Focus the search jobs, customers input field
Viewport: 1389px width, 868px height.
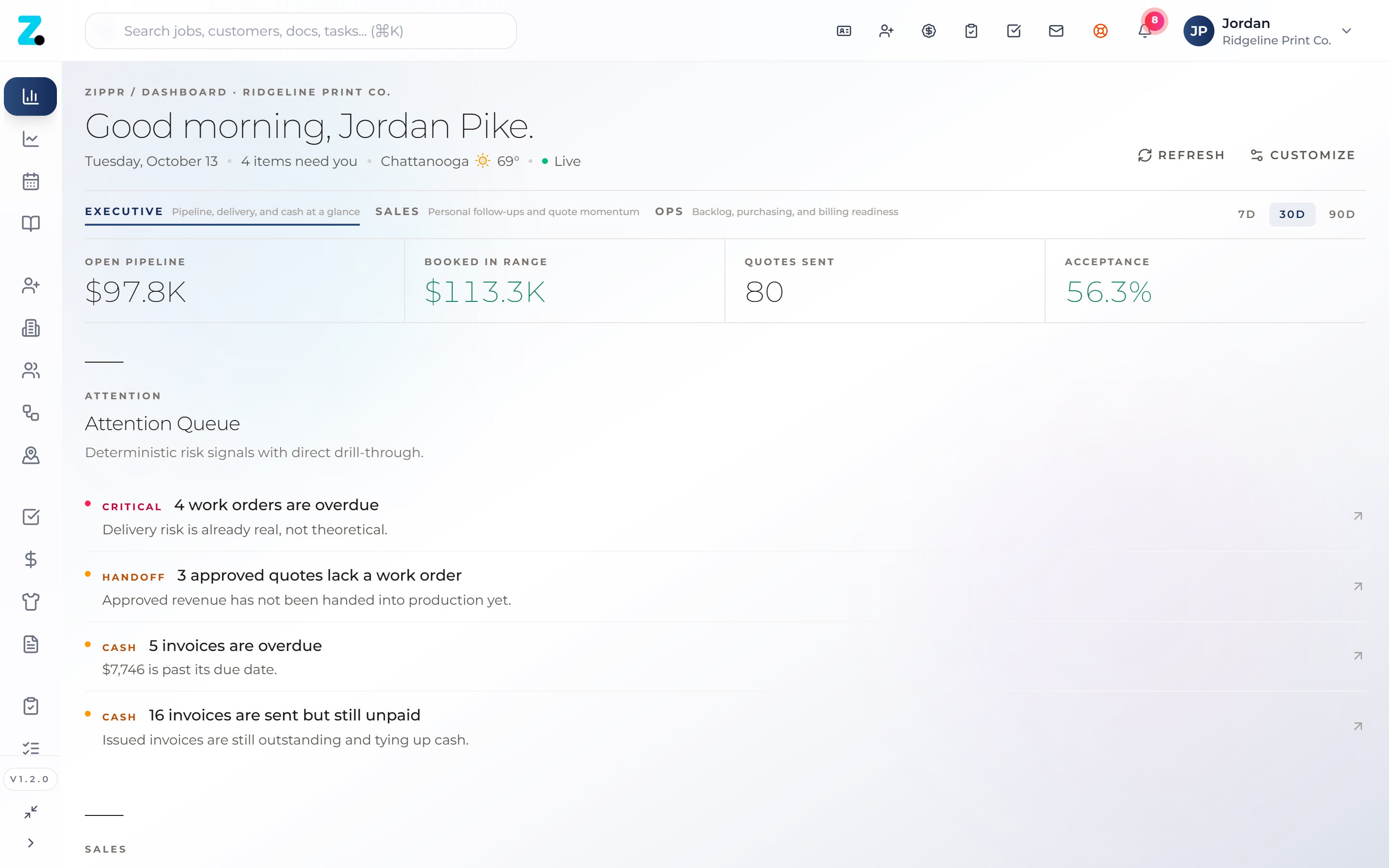point(301,31)
